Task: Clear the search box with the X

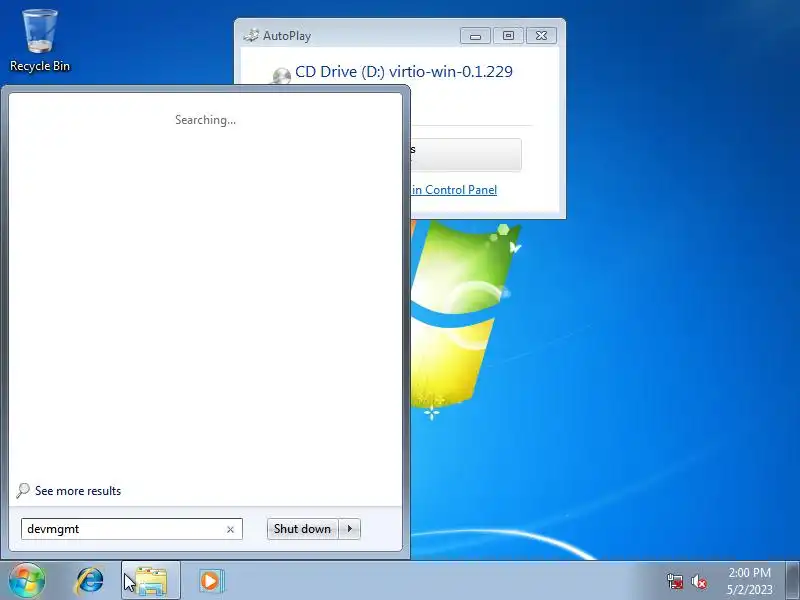Action: click(x=230, y=529)
